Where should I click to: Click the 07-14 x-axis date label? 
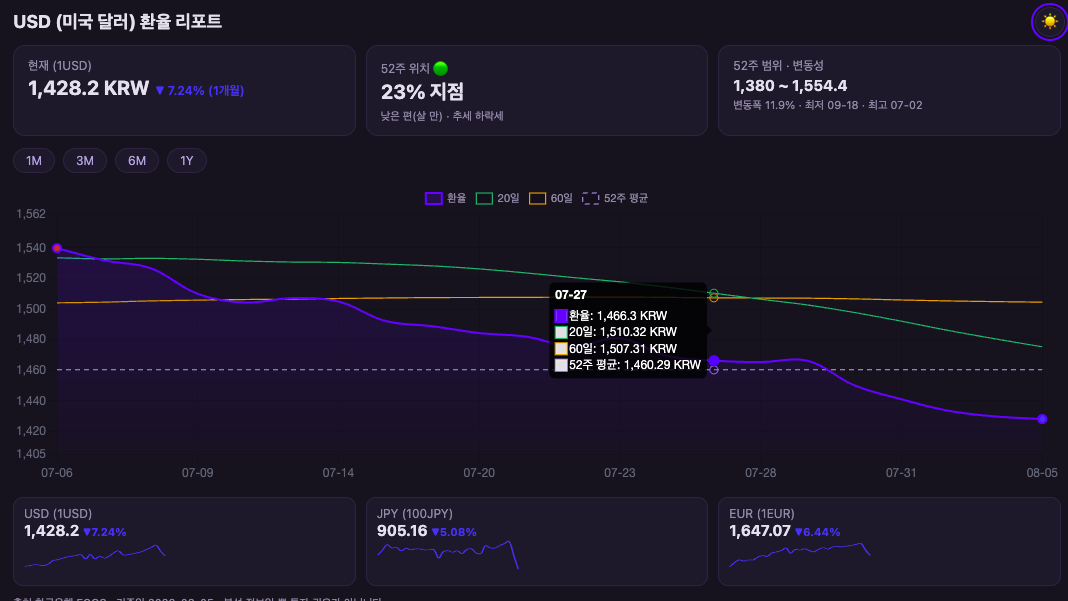click(338, 473)
